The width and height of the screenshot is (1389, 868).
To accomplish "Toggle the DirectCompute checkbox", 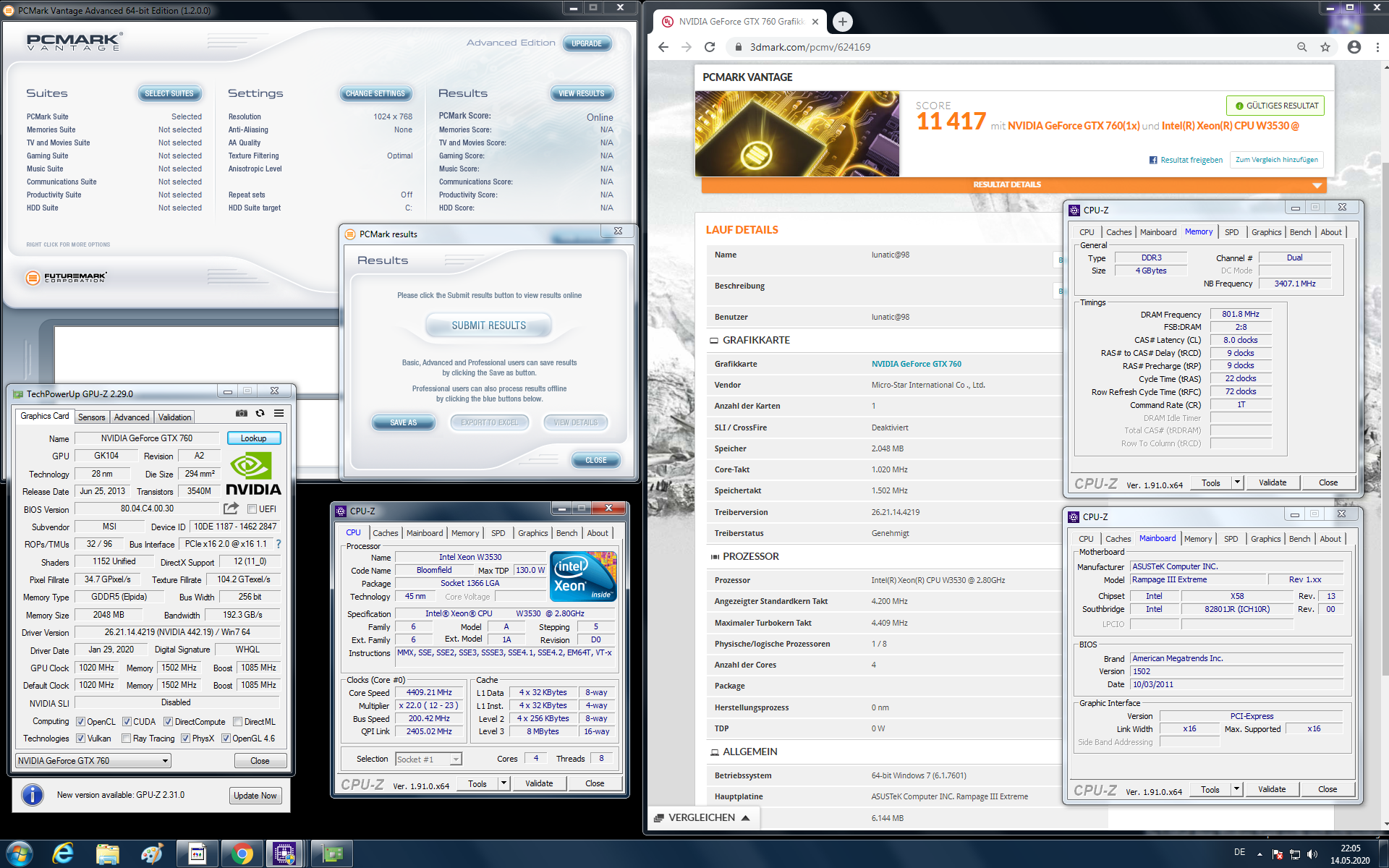I will (168, 722).
